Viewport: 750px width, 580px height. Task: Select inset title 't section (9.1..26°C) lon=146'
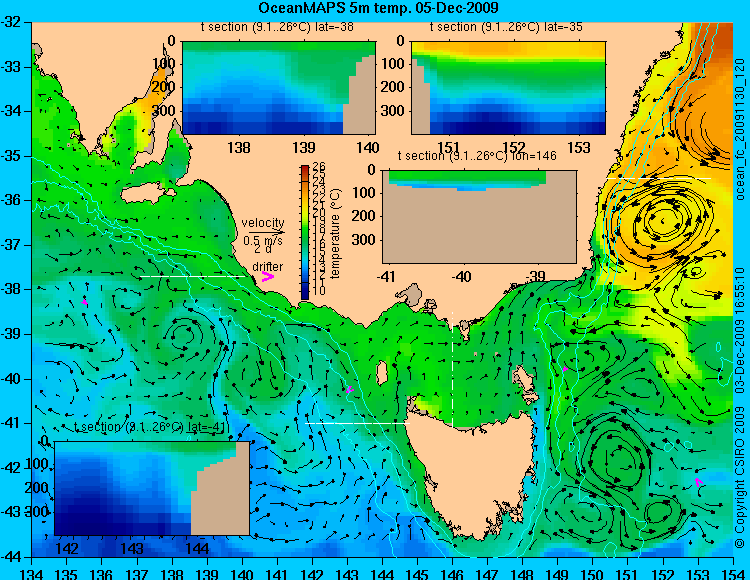click(477, 156)
